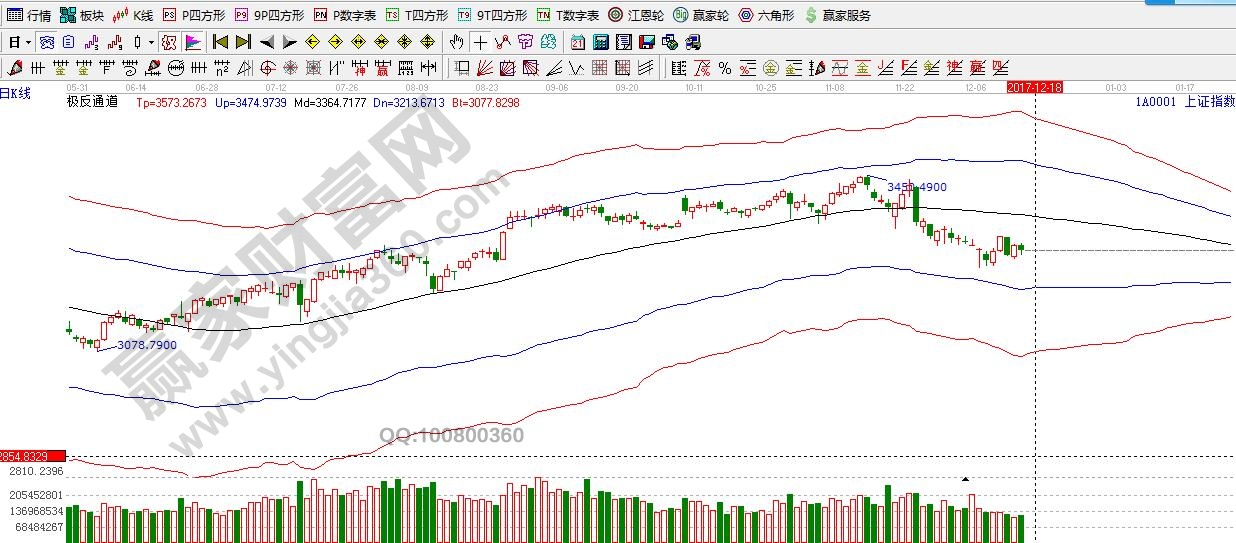The width and height of the screenshot is (1236, 543).
Task: Click the 2017-12-18 date marker on timeline
Action: pyautogui.click(x=1034, y=87)
